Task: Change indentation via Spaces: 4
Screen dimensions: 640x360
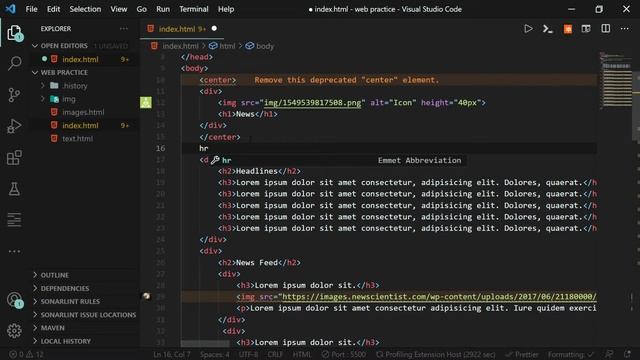Action: (x=215, y=354)
